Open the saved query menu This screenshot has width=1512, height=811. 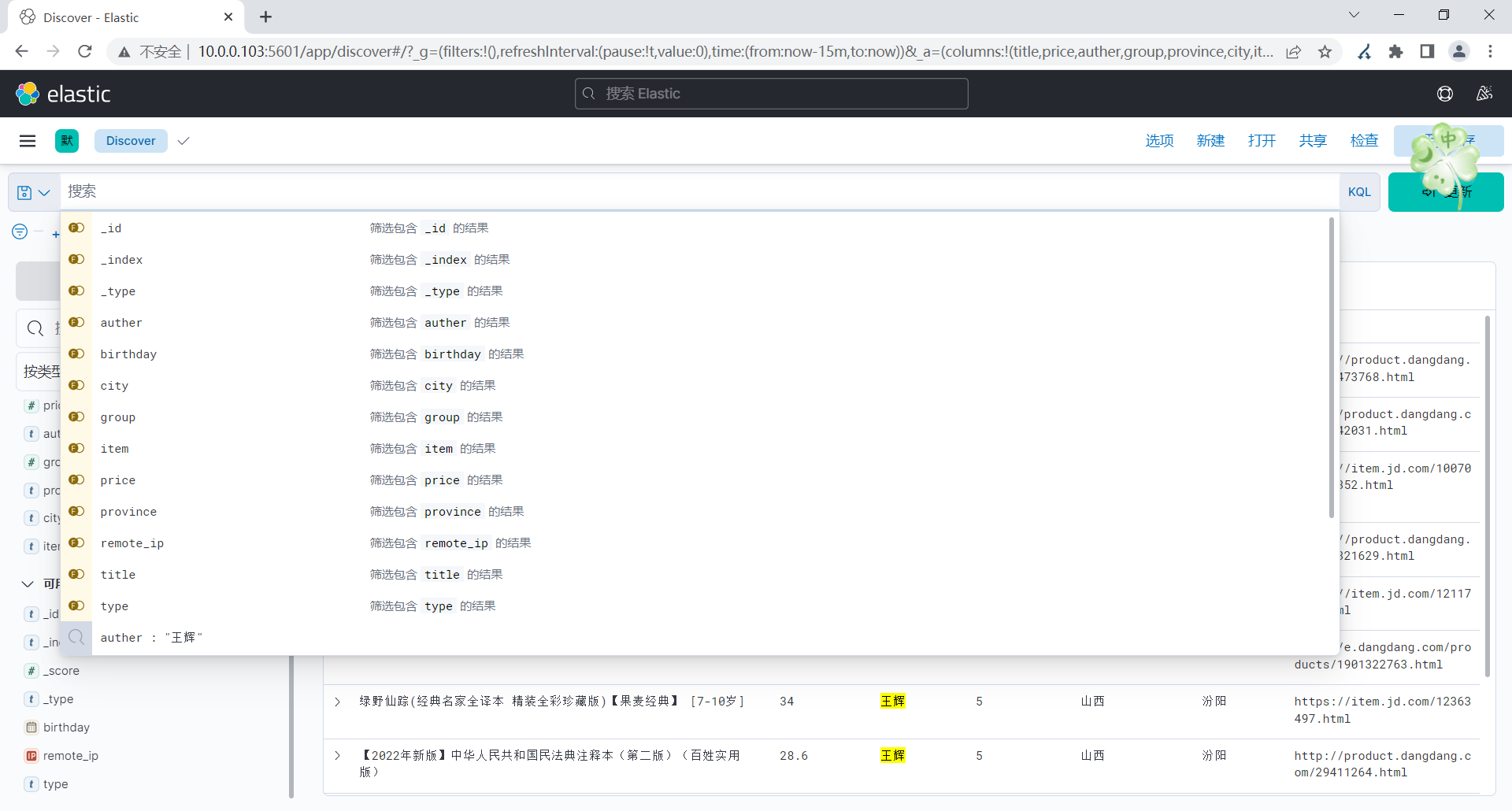point(34,192)
